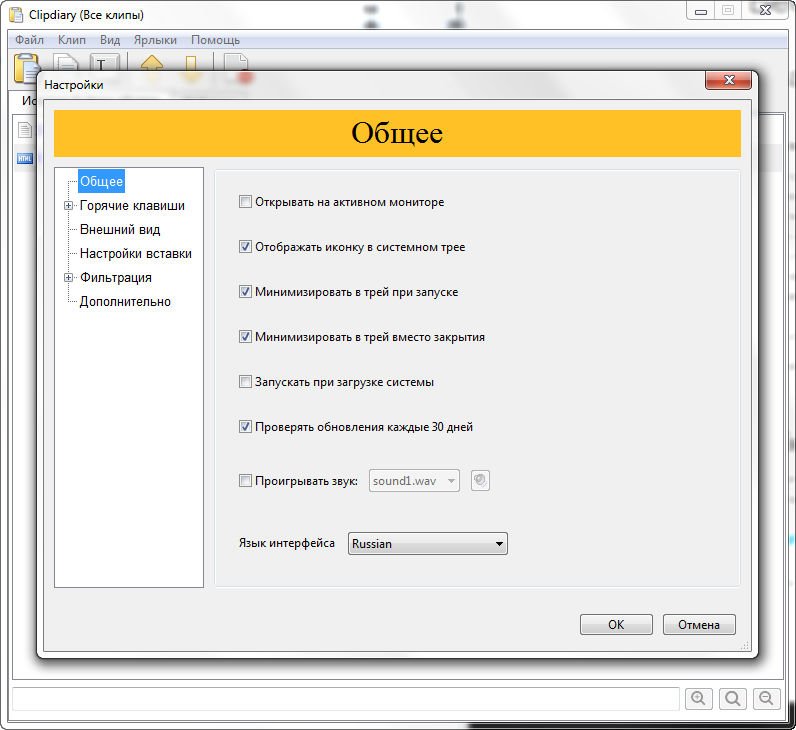796x730 pixels.
Task: Click the orange down arrow toolbar icon
Action: pyautogui.click(x=192, y=64)
